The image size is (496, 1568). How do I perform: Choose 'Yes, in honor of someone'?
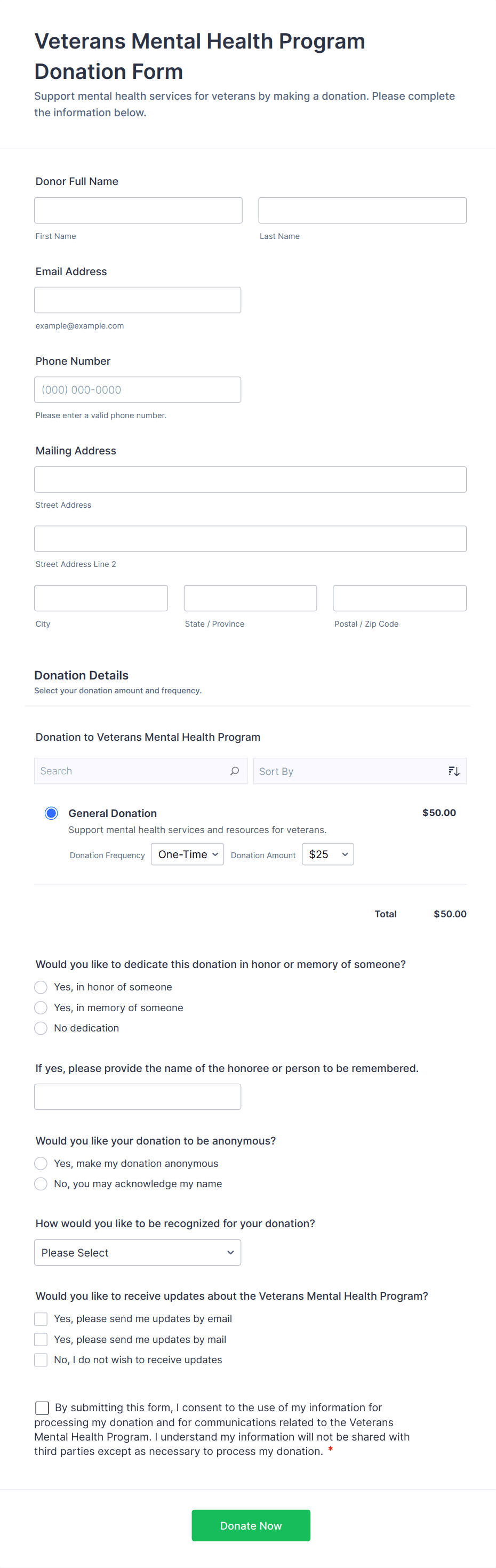click(41, 987)
